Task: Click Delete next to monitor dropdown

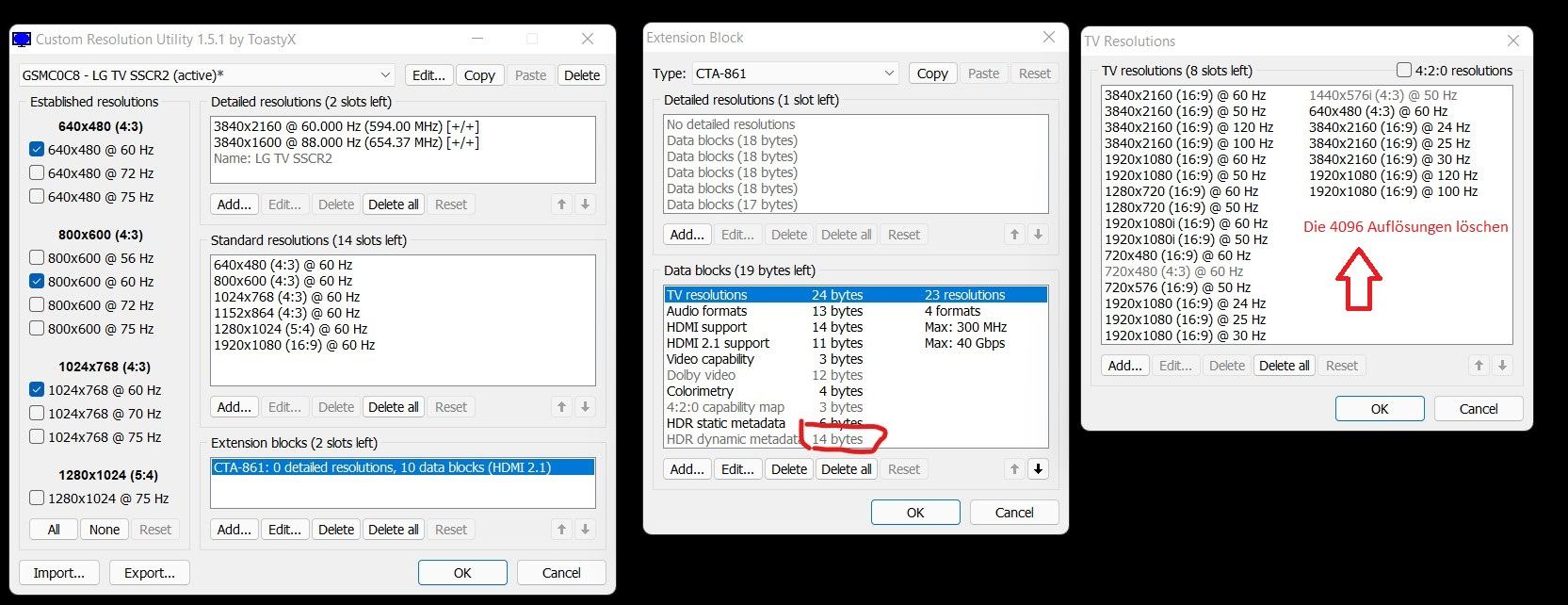Action: click(x=582, y=75)
